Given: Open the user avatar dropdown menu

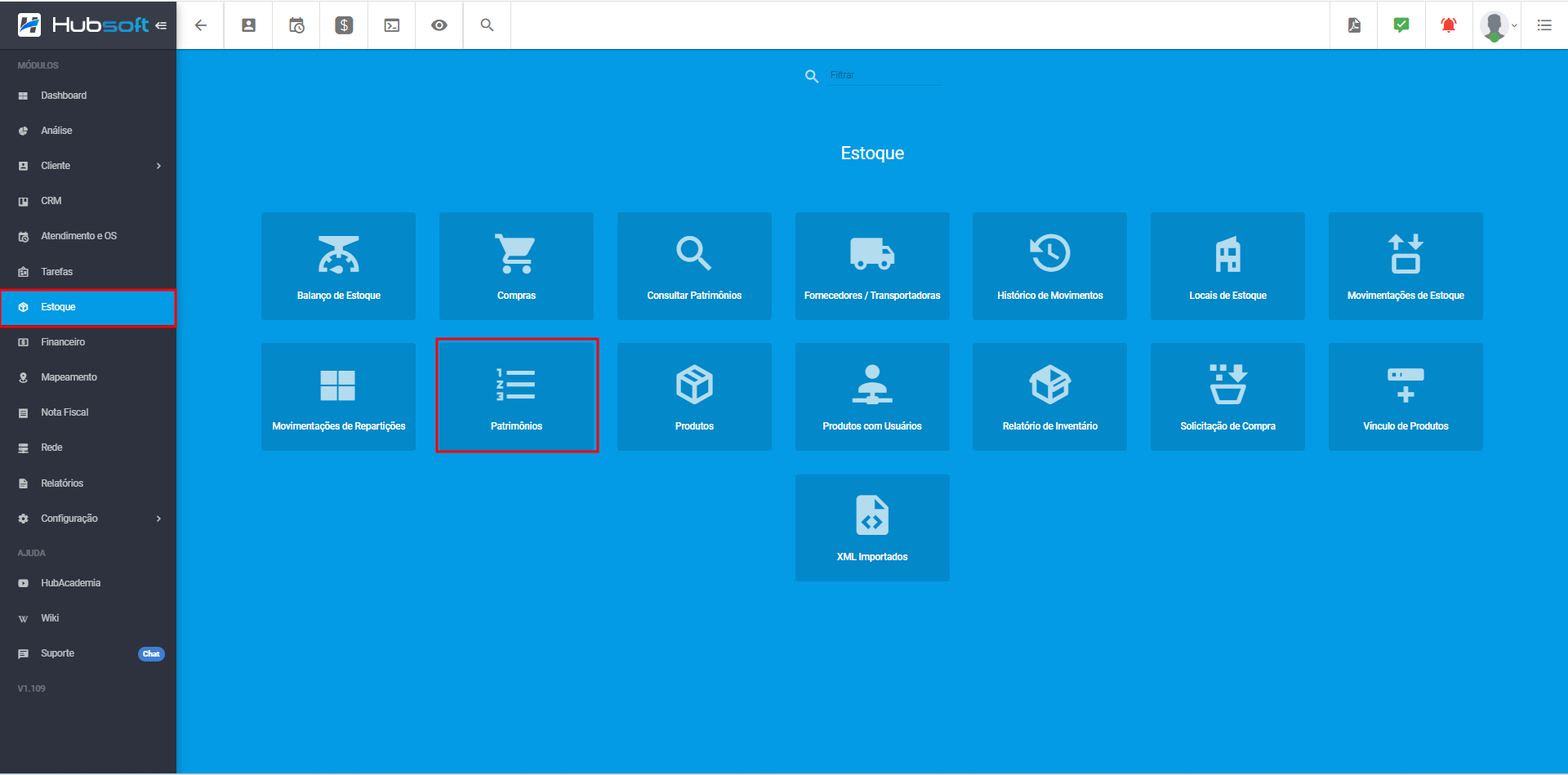Looking at the screenshot, I should click(1498, 25).
